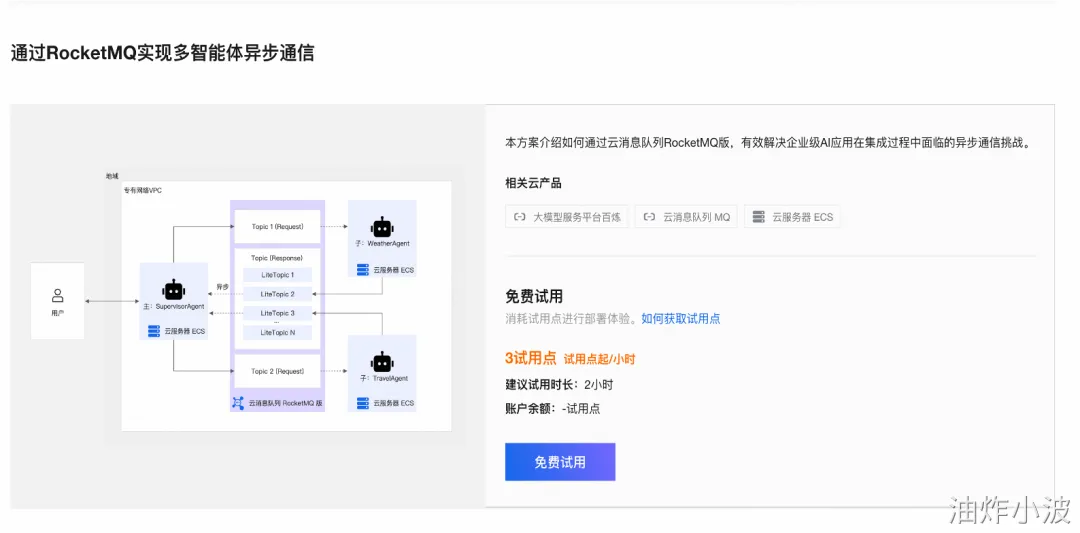Click the 相关云产品 heading

[x=533, y=182]
